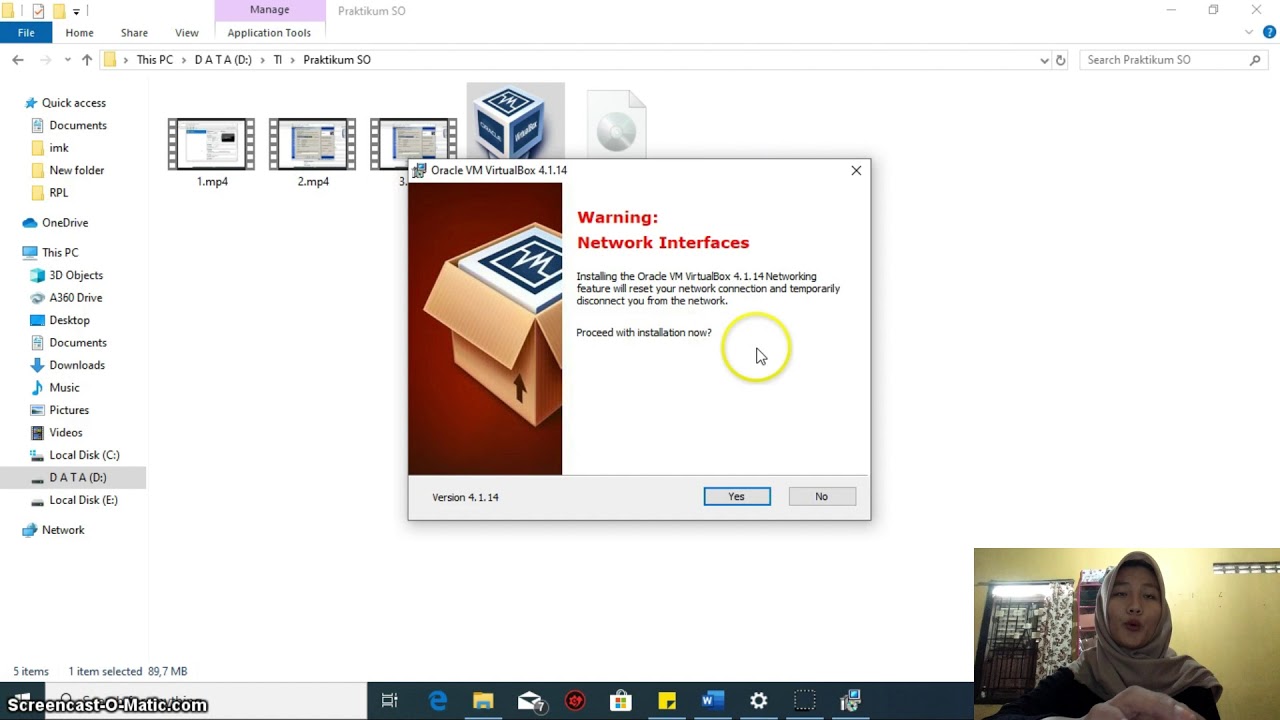Viewport: 1280px width, 720px height.
Task: Select the 2.mp4 video thumbnail
Action: pyautogui.click(x=313, y=145)
